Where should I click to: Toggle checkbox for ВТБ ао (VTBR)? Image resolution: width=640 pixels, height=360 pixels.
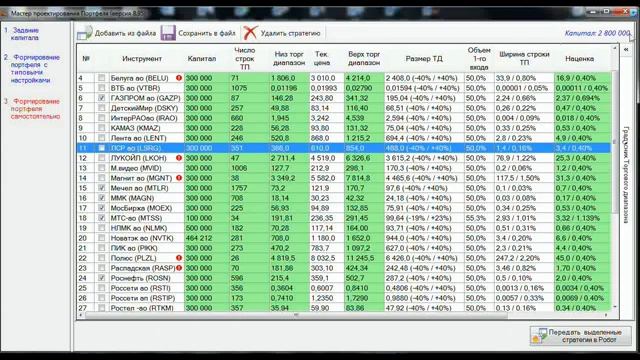tap(102, 88)
